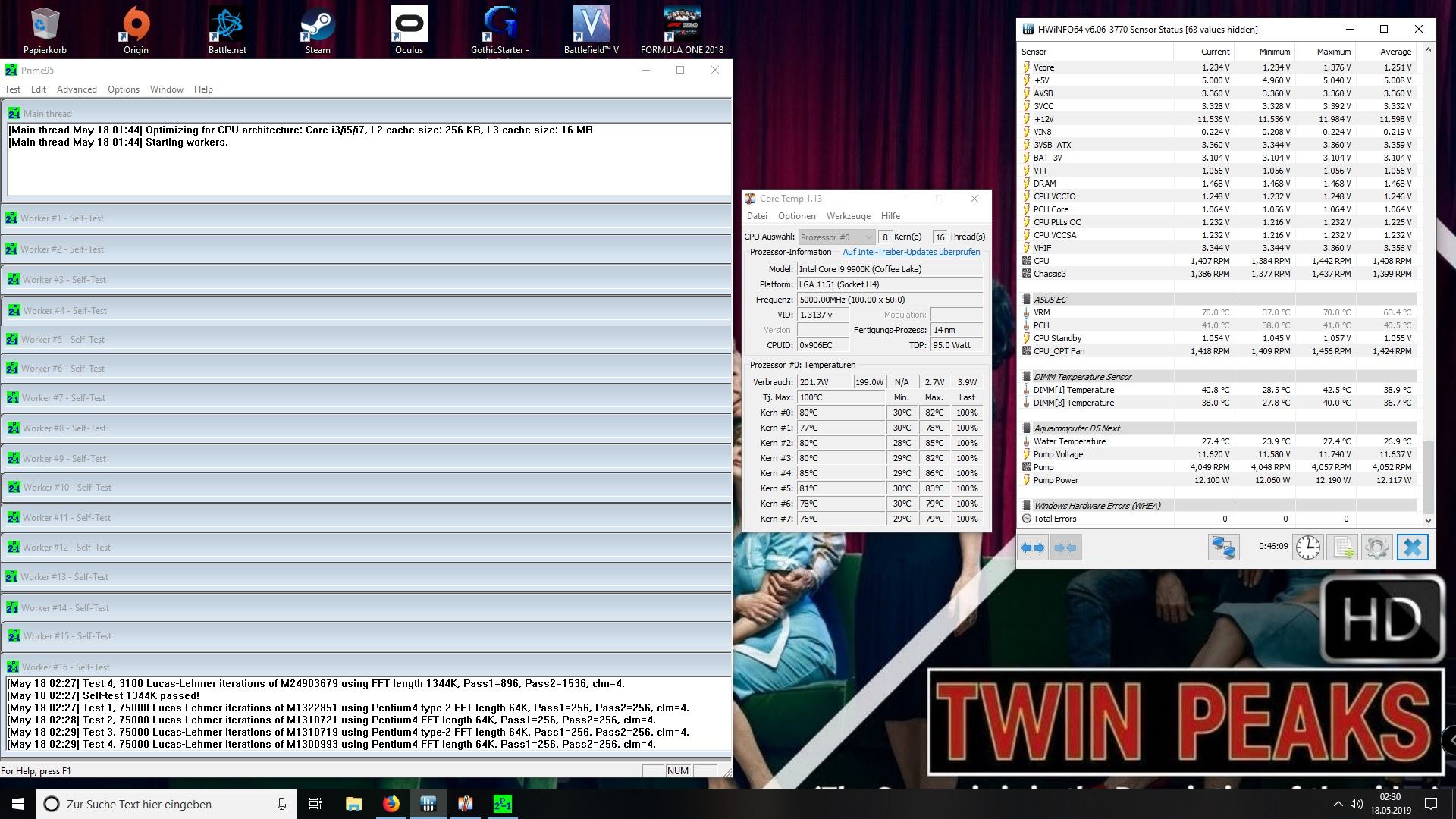The width and height of the screenshot is (1456, 819).
Task: Click the HWiNFO Sensor column header
Action: tap(1096, 52)
